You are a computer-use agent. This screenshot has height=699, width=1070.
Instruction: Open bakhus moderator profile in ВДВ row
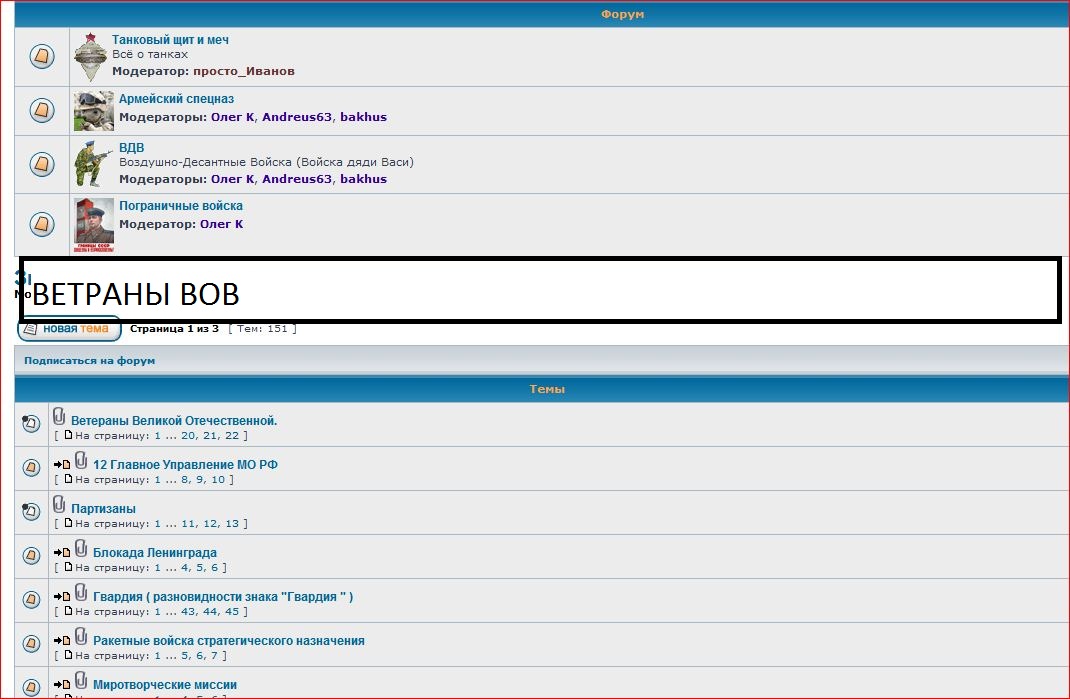pos(363,179)
